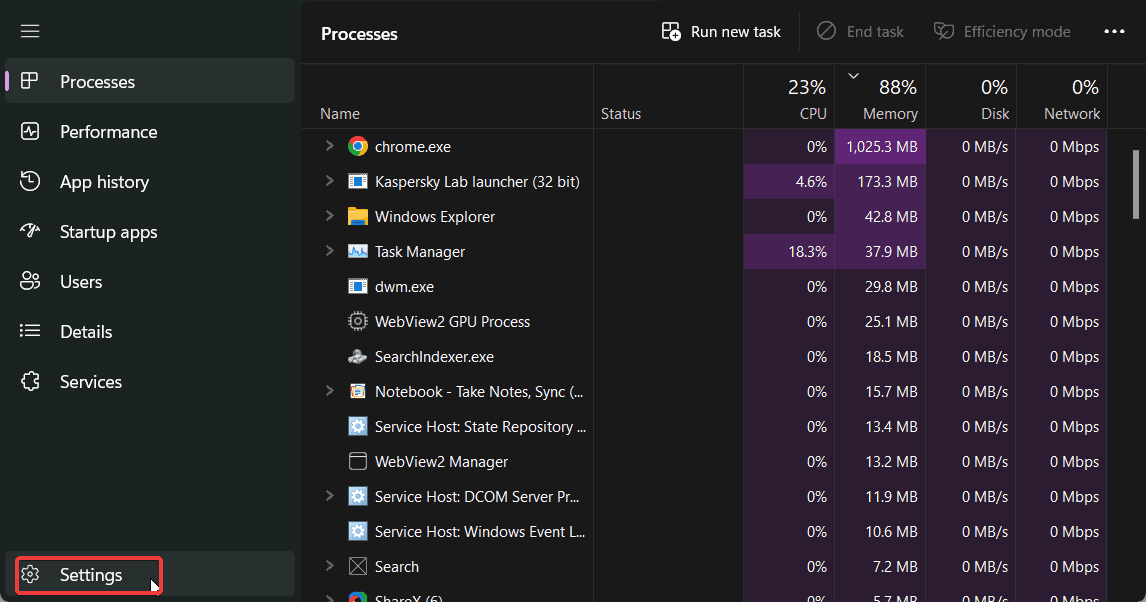Sort by the Memory column header
Image resolution: width=1146 pixels, height=602 pixels.
point(880,96)
